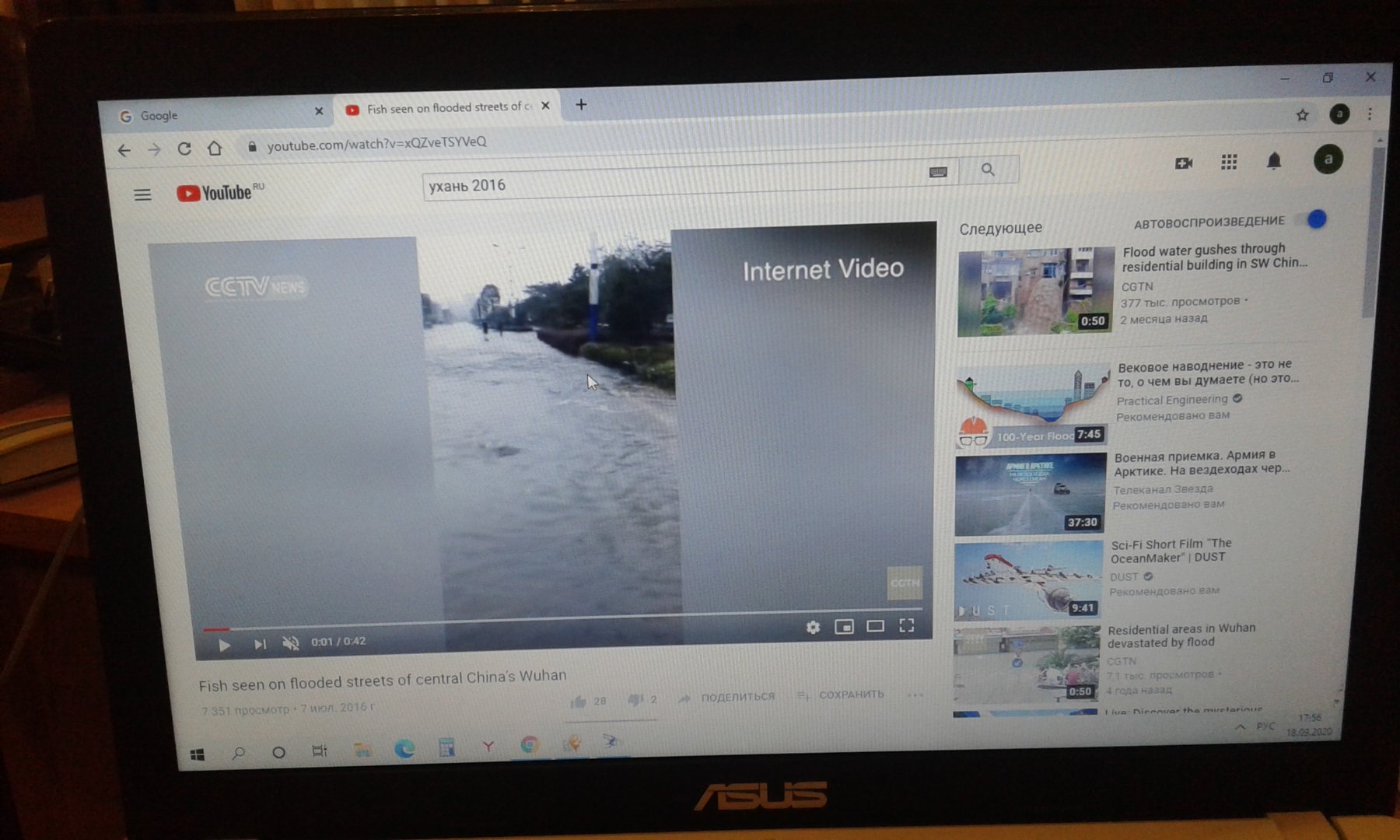Enter fullscreen video mode
Viewport: 1400px width, 840px height.
[x=907, y=625]
